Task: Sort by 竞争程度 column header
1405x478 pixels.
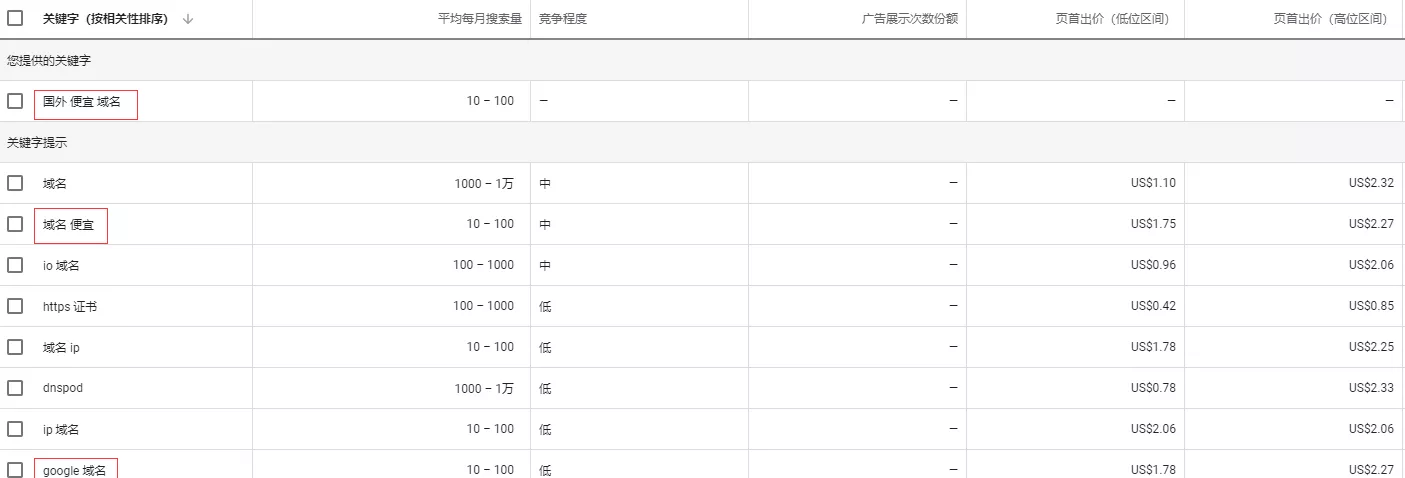Action: click(x=562, y=19)
